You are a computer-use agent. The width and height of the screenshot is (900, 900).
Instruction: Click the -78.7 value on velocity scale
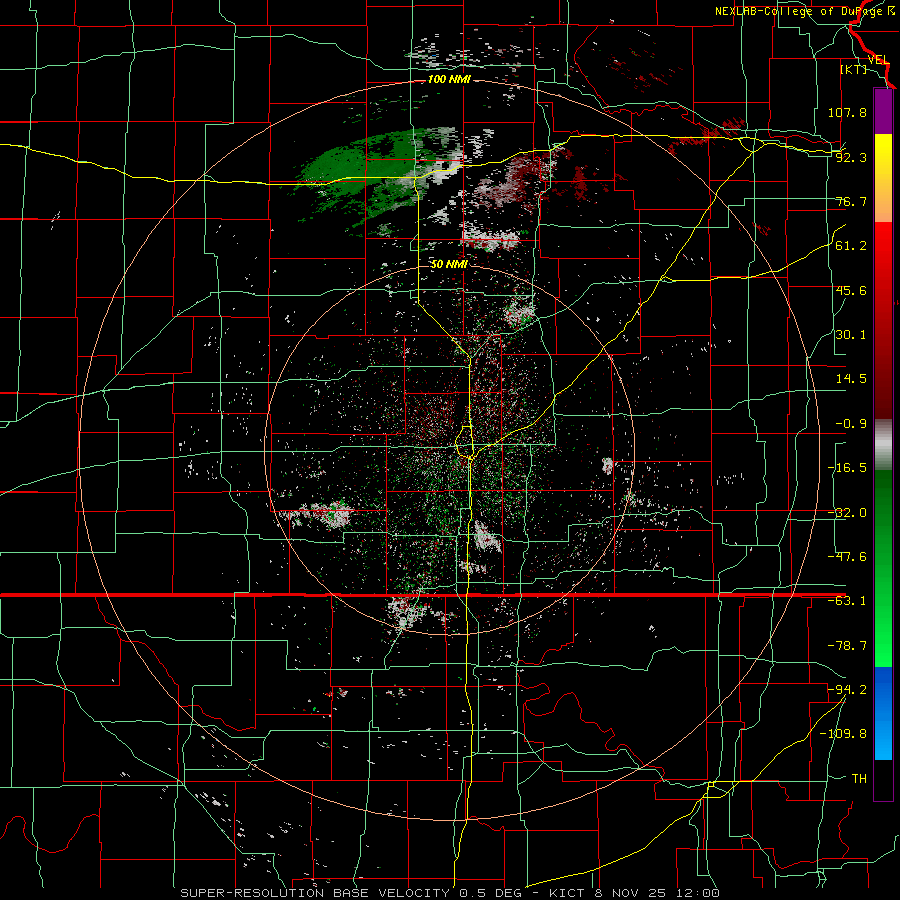point(847,646)
